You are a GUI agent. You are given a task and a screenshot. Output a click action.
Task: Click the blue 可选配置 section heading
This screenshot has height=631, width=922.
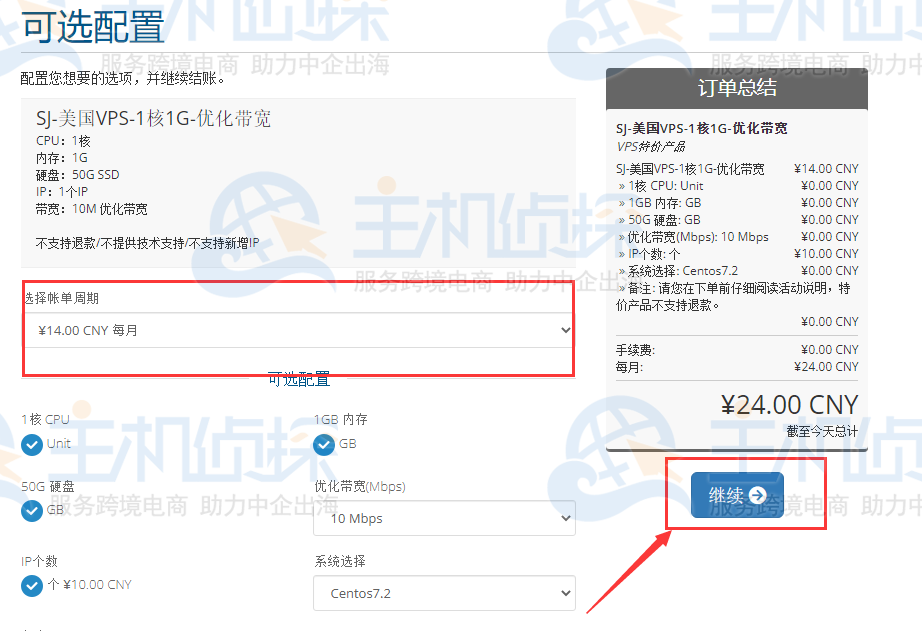click(x=299, y=379)
